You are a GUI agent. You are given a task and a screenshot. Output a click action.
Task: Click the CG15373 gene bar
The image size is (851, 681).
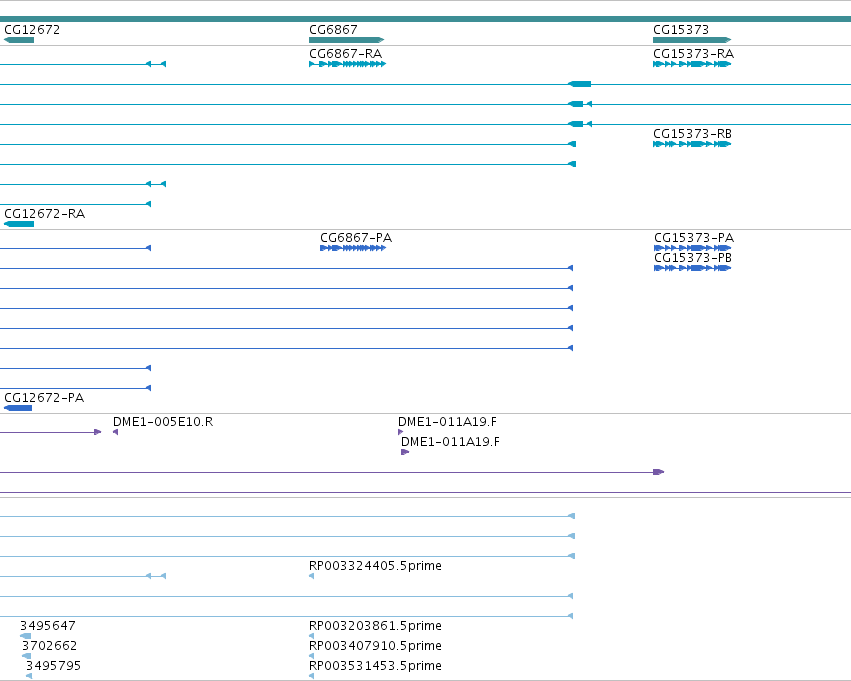(692, 40)
